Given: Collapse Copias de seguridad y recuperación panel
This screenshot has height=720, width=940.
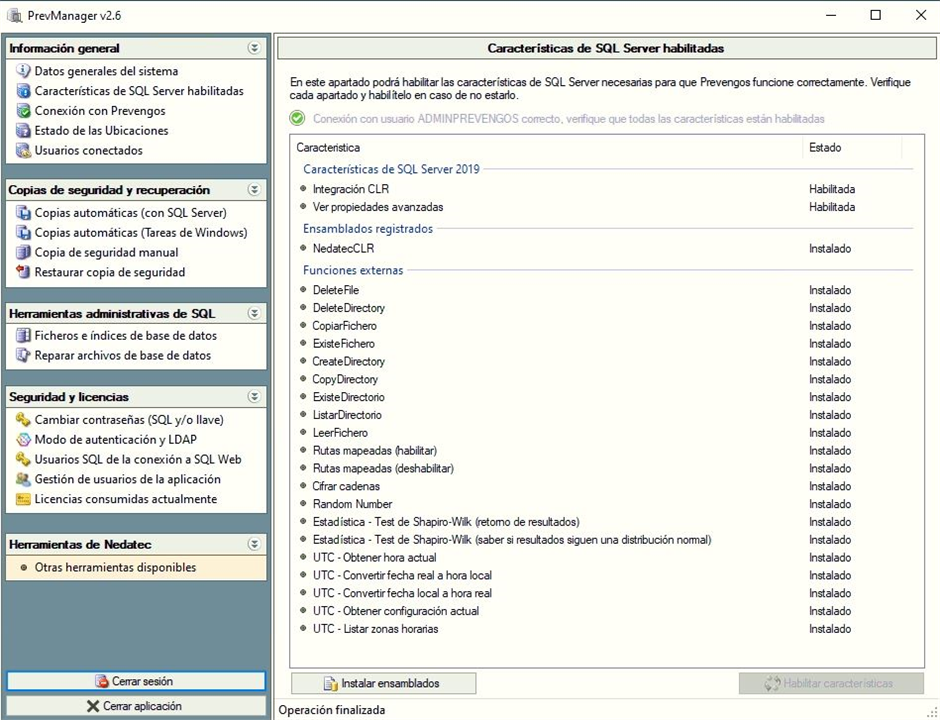Looking at the screenshot, I should point(254,190).
